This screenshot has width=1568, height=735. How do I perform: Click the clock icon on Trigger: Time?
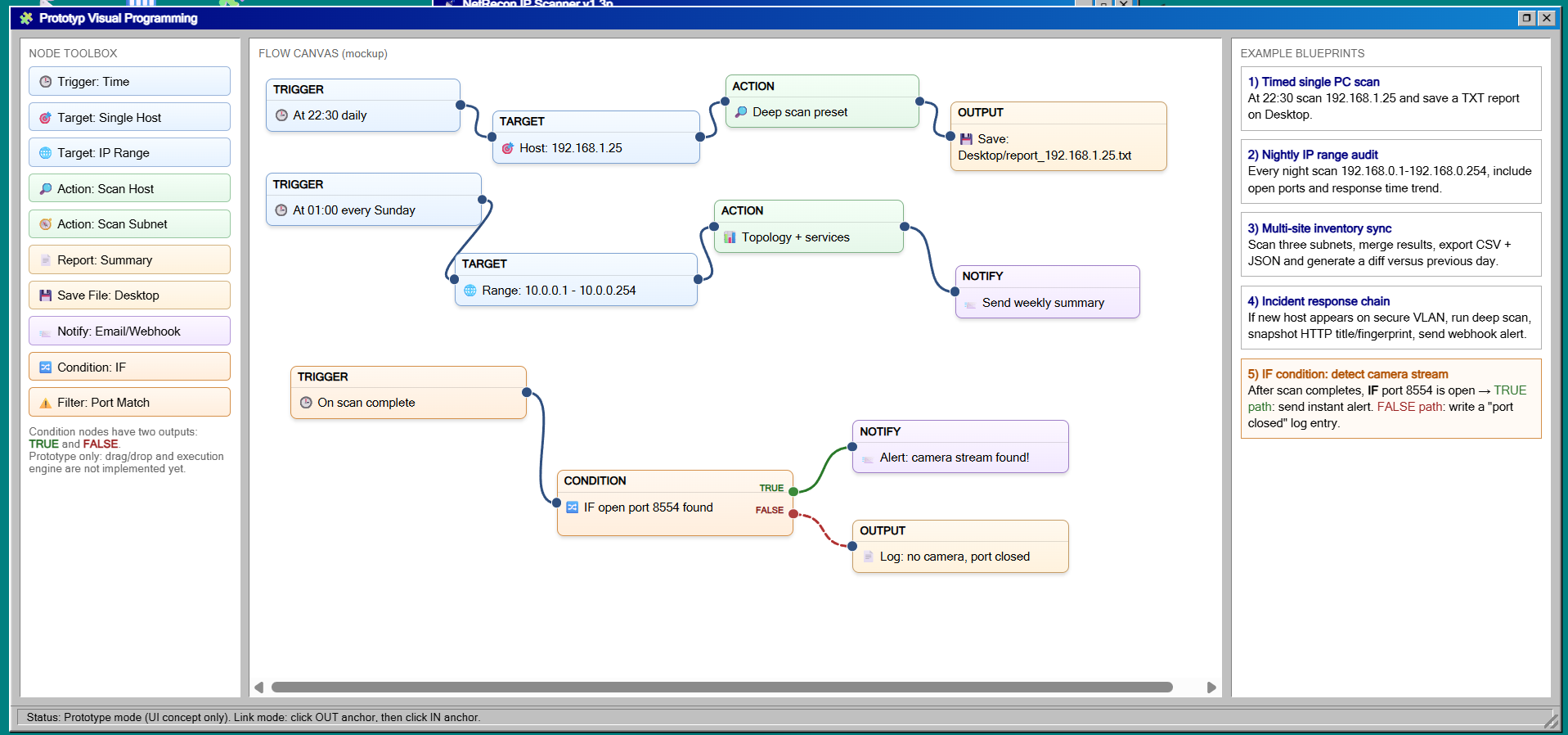[x=46, y=82]
